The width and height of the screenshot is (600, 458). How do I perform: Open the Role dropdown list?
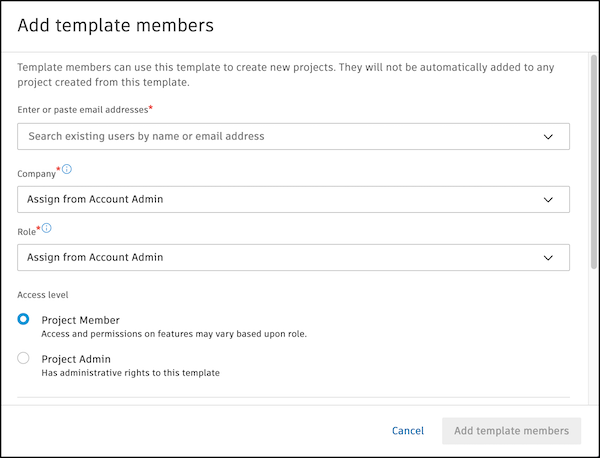pos(293,258)
